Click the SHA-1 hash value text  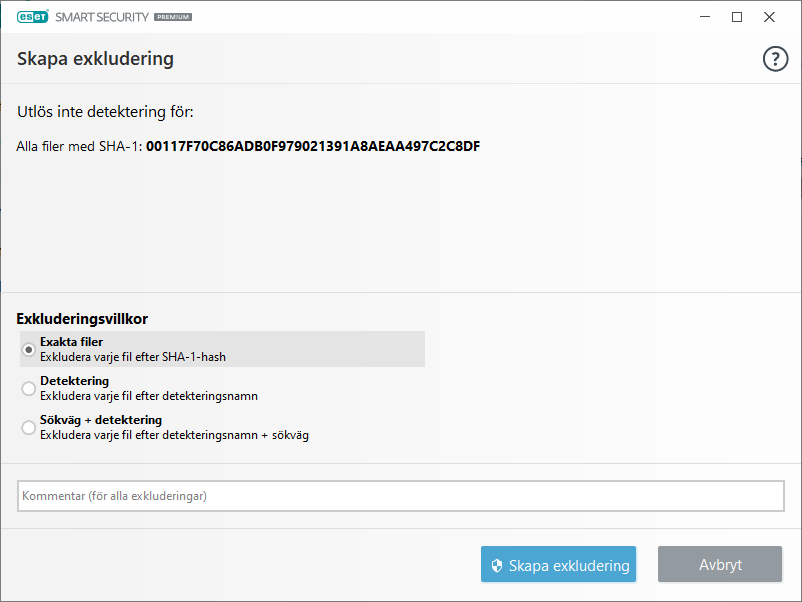click(x=313, y=146)
